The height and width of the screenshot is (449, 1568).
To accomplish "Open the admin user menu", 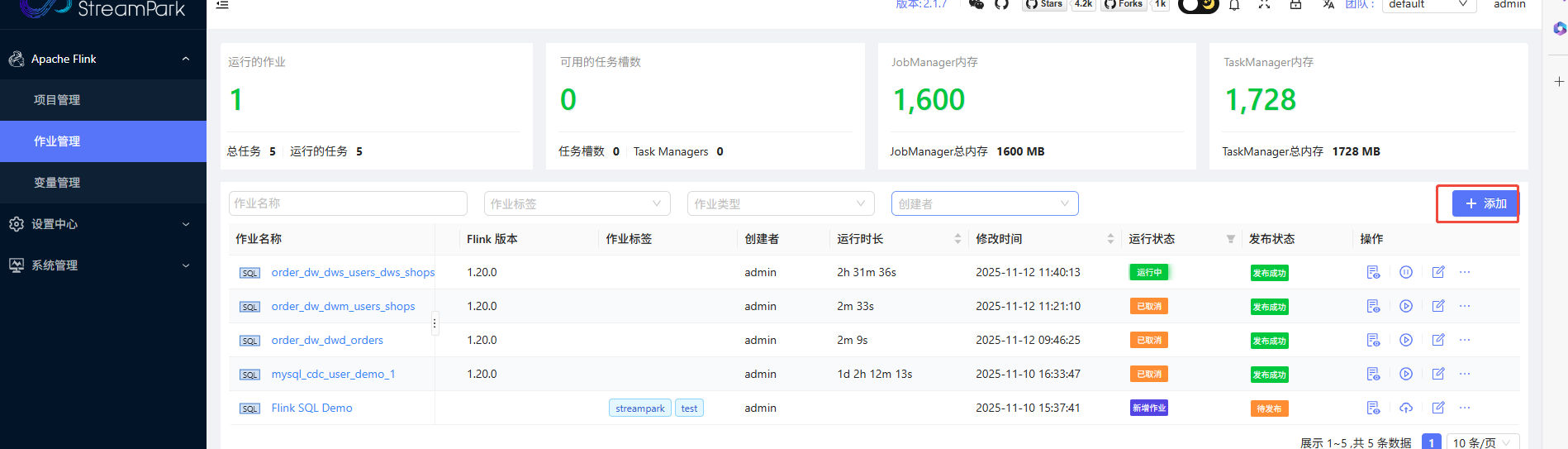I will coord(1509,4).
